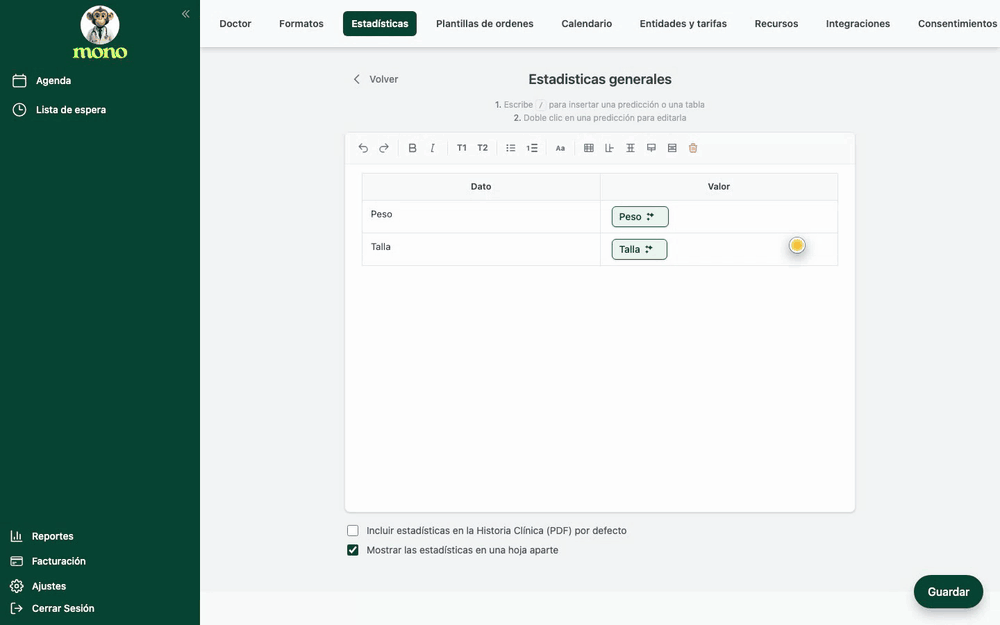Open Reportes from the sidebar
The height and width of the screenshot is (625, 1000).
click(x=52, y=536)
